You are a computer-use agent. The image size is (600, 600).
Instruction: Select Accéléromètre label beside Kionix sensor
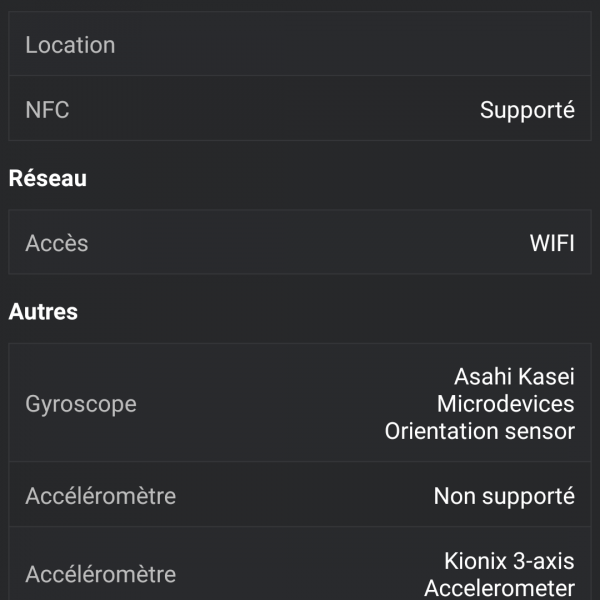pos(100,574)
